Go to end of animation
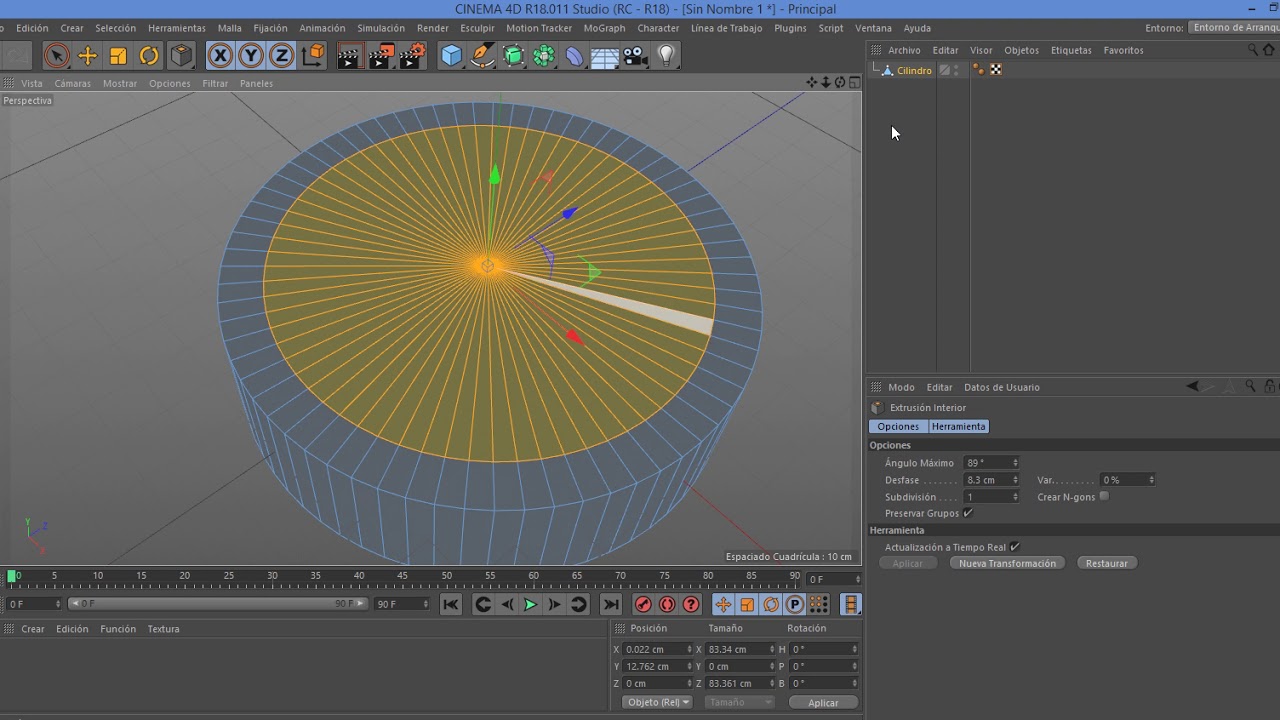Viewport: 1280px width, 720px height. click(x=611, y=604)
